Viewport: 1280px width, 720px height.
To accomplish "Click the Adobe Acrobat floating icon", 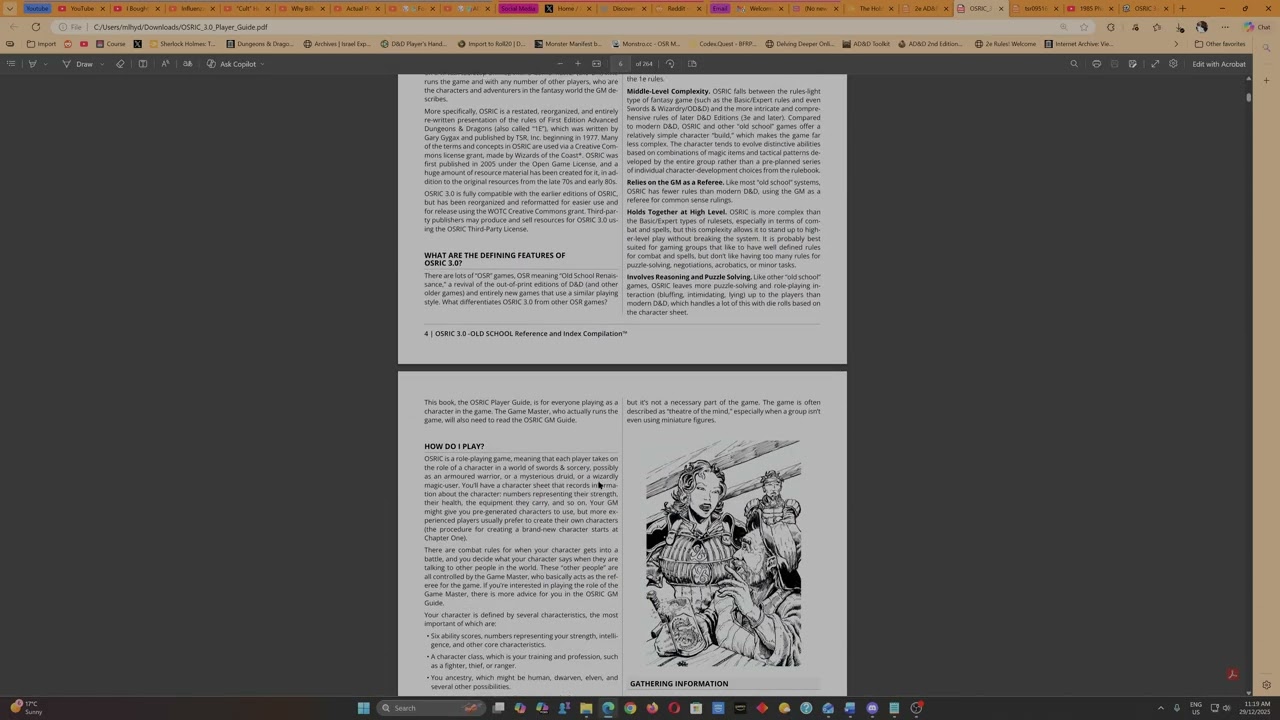I will [1232, 675].
